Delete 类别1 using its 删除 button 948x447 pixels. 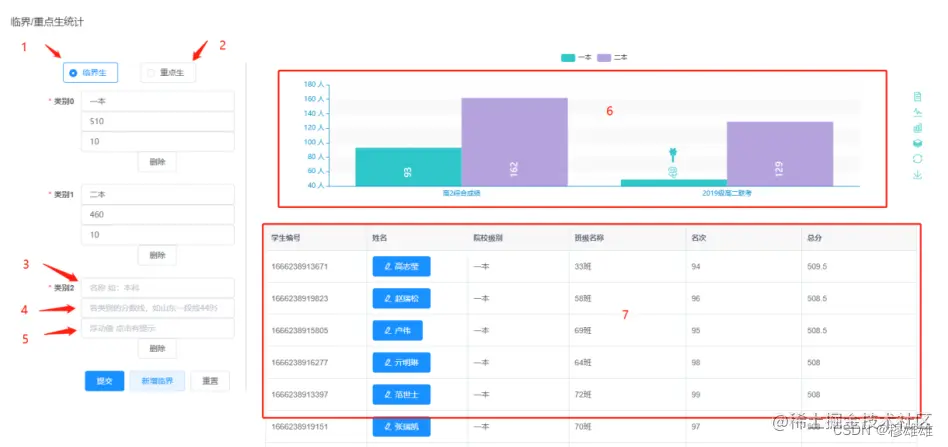[157, 255]
